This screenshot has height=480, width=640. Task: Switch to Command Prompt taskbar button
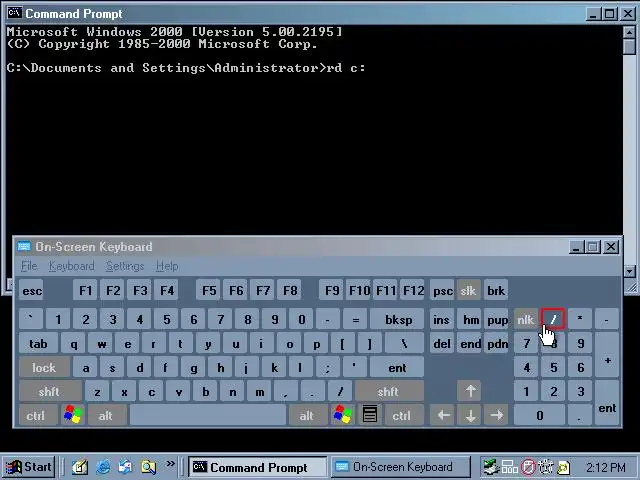(258, 467)
